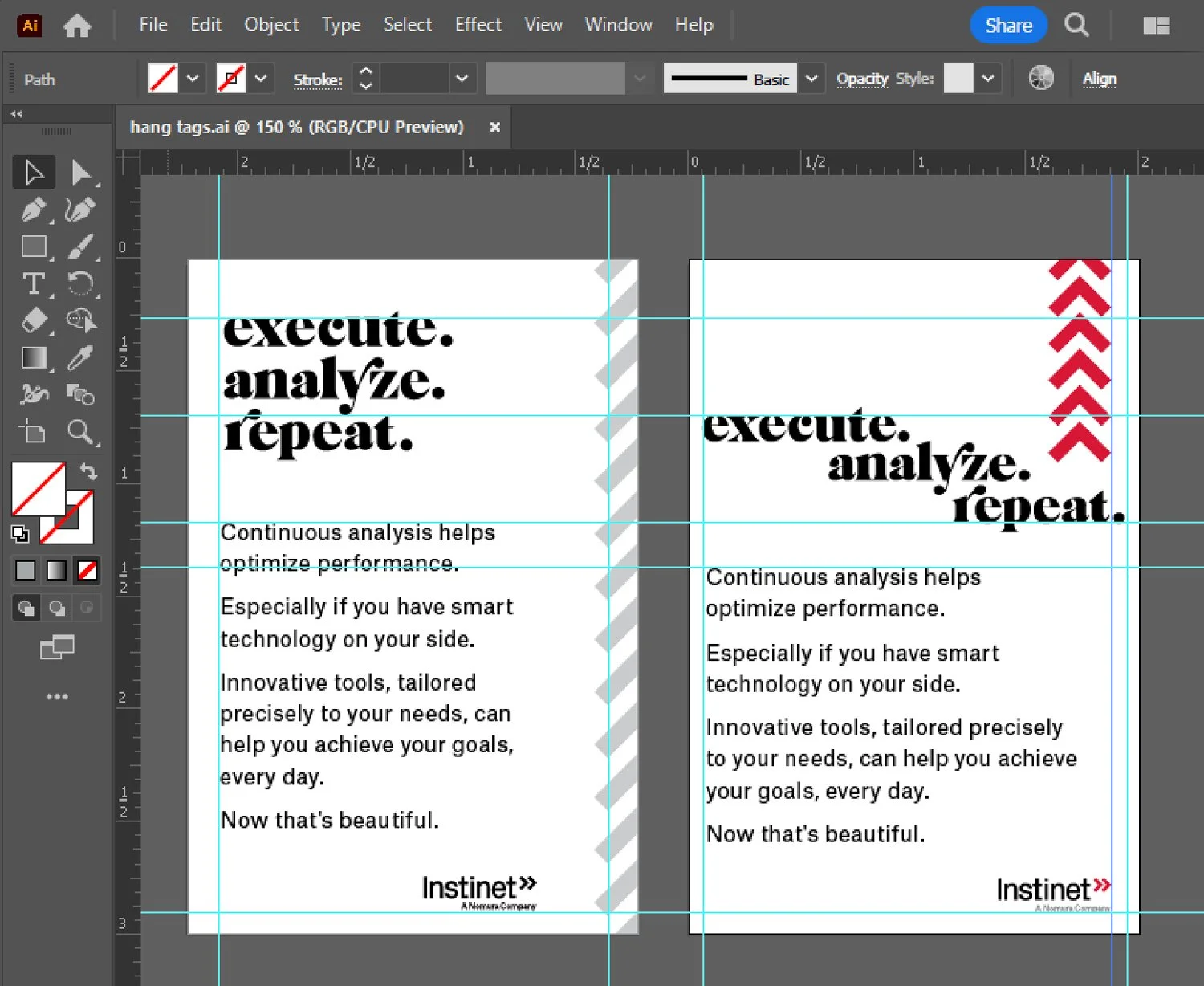Viewport: 1204px width, 986px height.
Task: Pick the Type tool
Action: [x=34, y=283]
